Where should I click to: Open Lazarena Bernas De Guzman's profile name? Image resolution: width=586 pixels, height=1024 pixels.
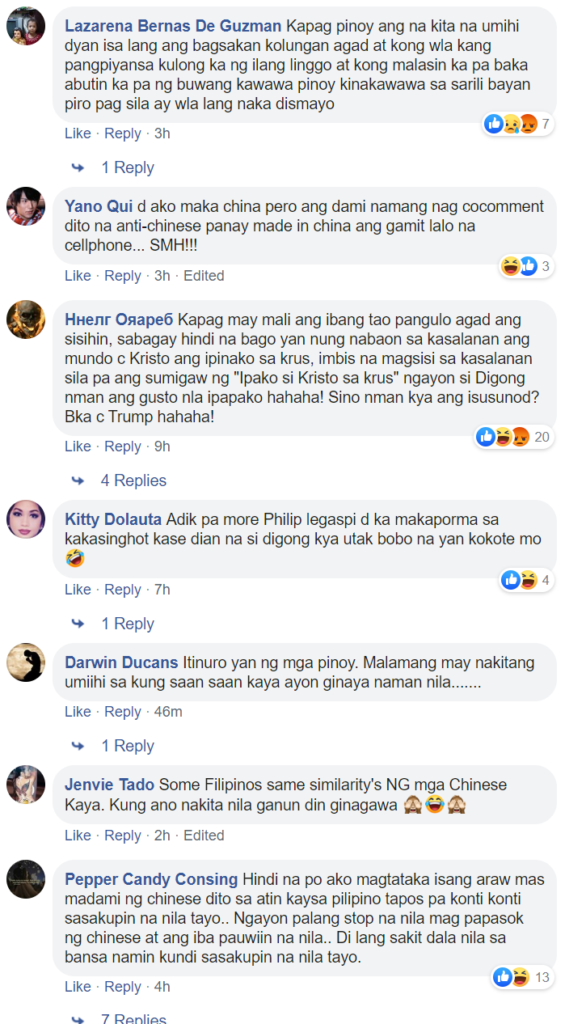173,26
